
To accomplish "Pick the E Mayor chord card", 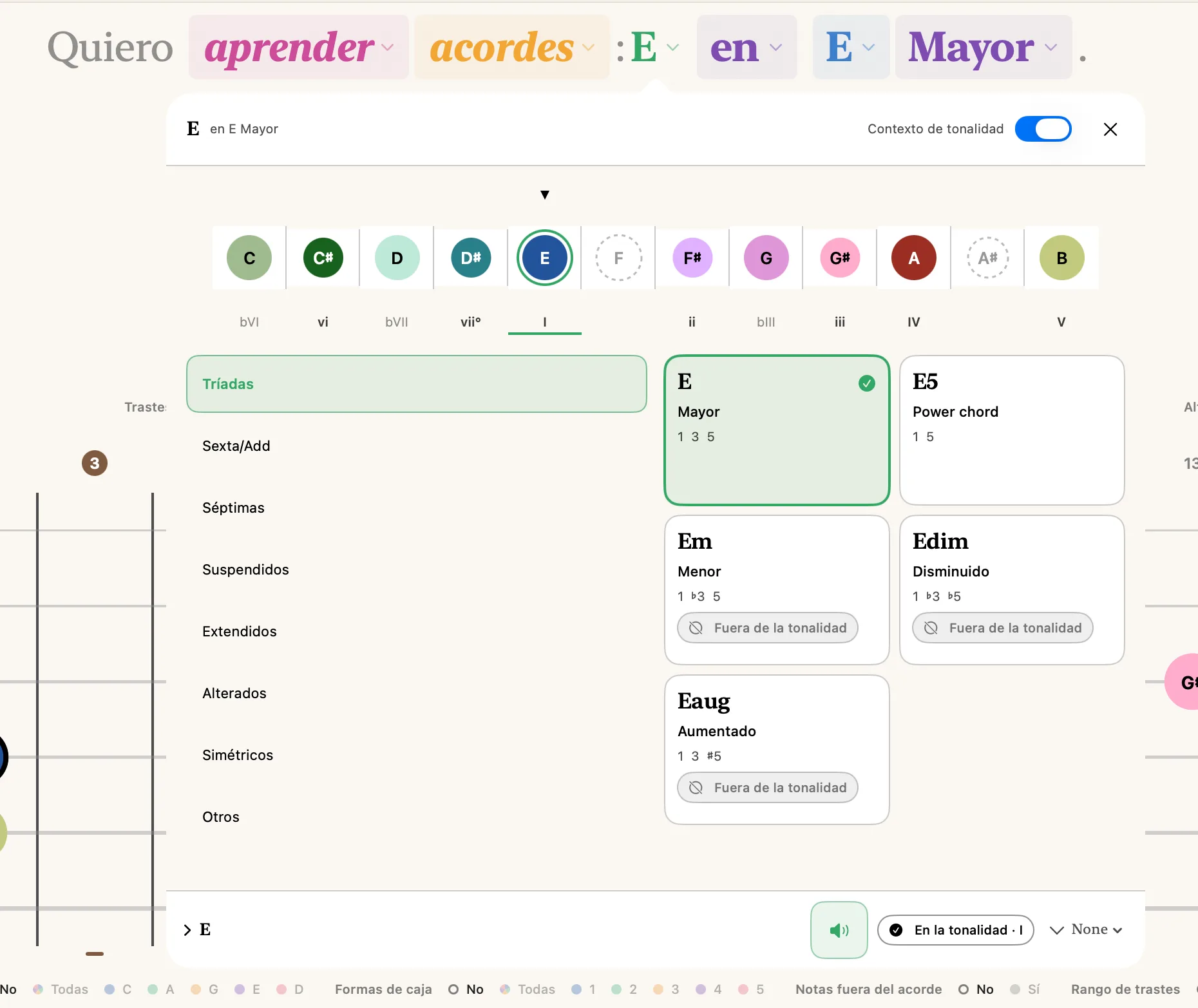I will (777, 430).
